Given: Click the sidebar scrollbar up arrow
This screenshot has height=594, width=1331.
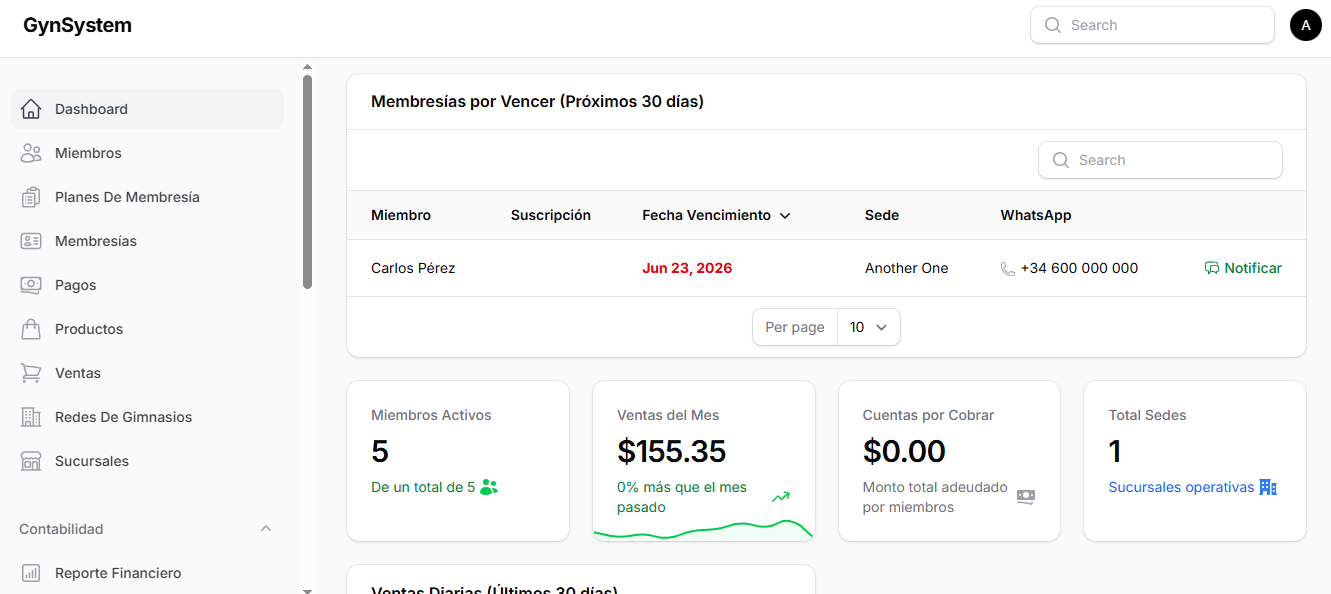Looking at the screenshot, I should click(307, 67).
